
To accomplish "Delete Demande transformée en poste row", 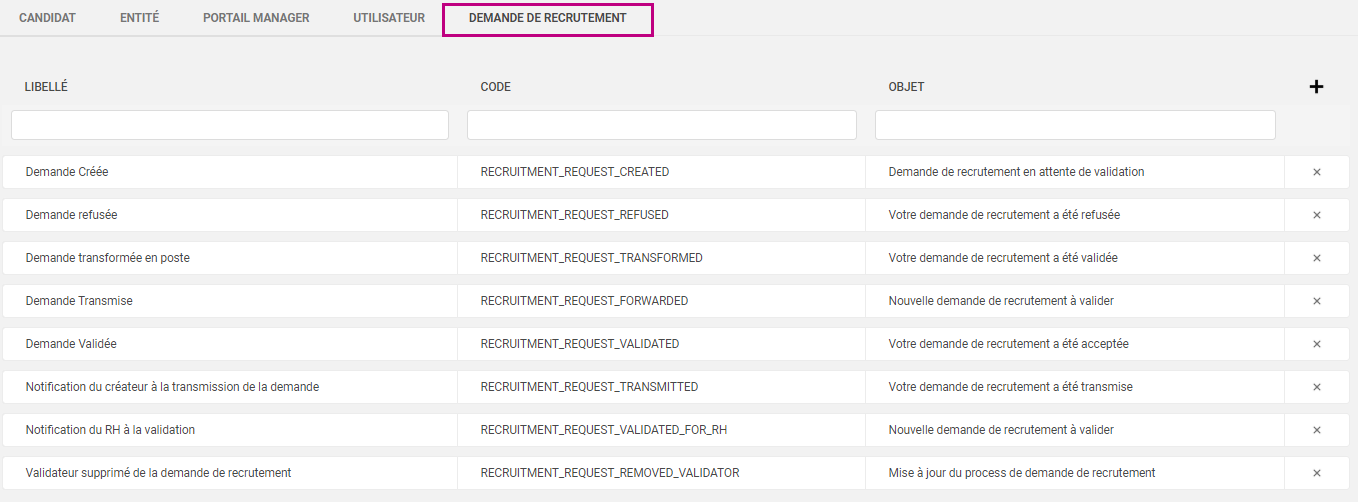I will tap(1316, 258).
